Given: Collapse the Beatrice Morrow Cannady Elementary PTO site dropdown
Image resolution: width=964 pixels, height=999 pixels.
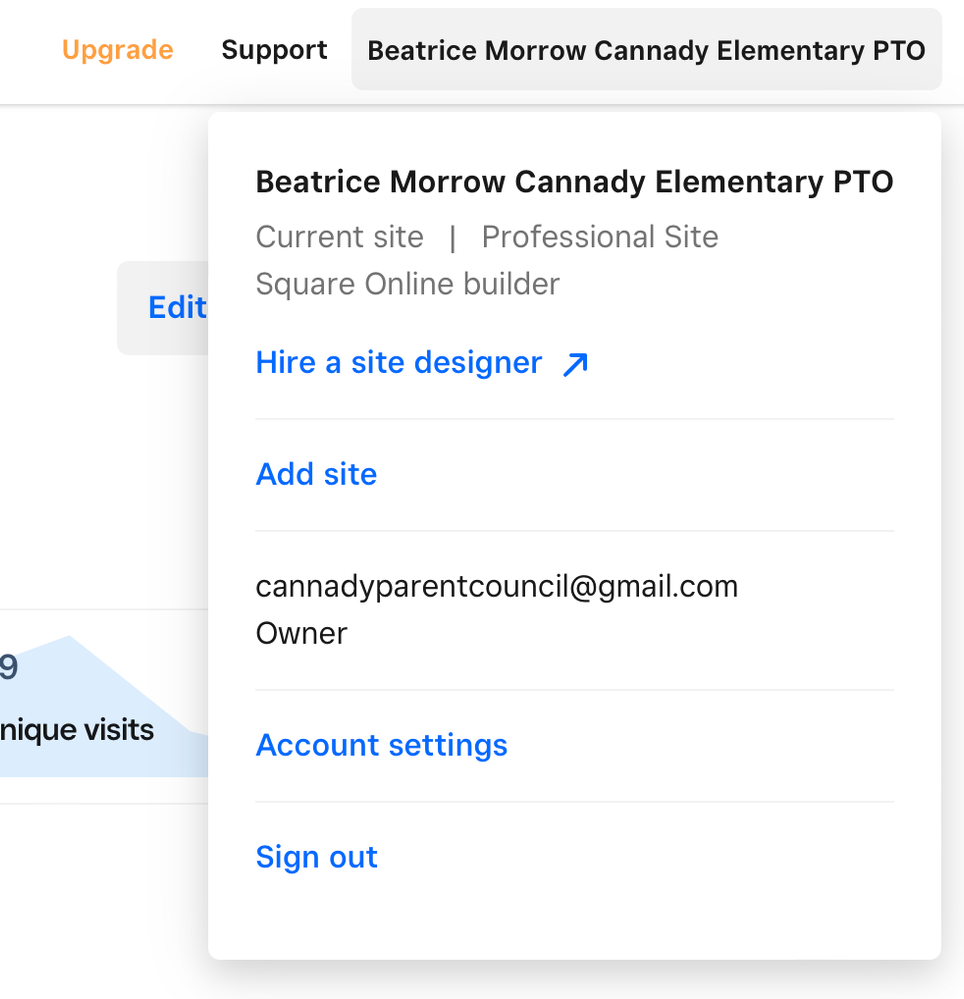Looking at the screenshot, I should (646, 50).
